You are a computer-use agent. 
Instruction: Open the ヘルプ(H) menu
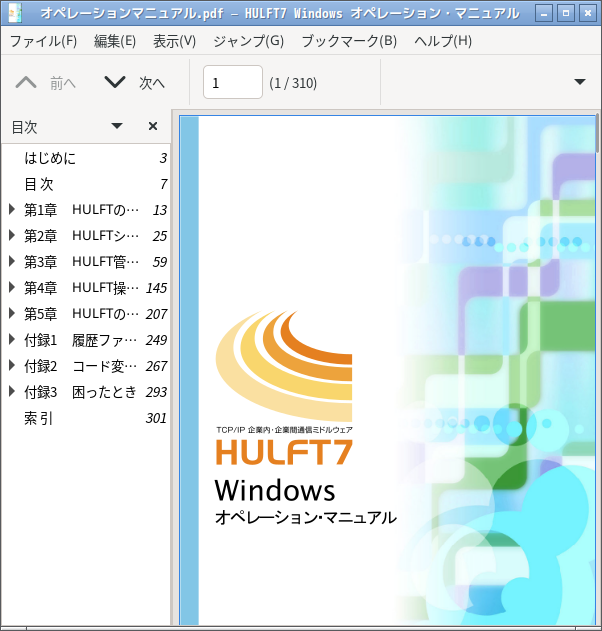pyautogui.click(x=443, y=41)
